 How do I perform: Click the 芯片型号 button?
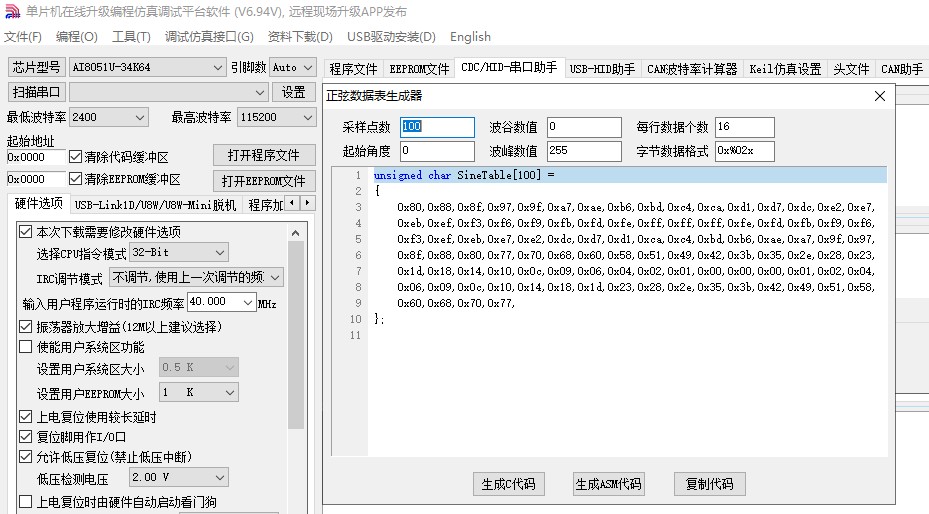[x=37, y=68]
